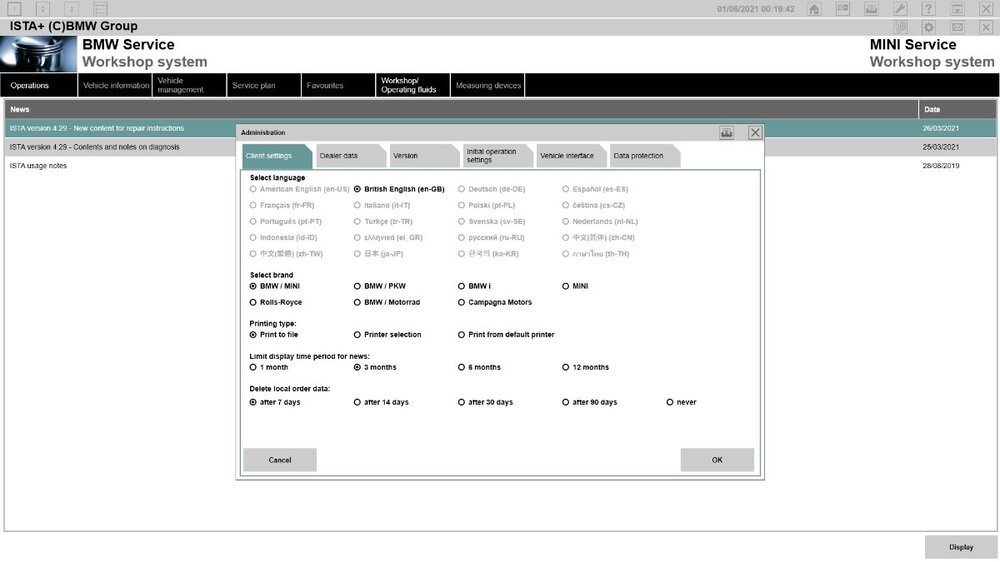Set news display period to 12 months

pyautogui.click(x=566, y=367)
